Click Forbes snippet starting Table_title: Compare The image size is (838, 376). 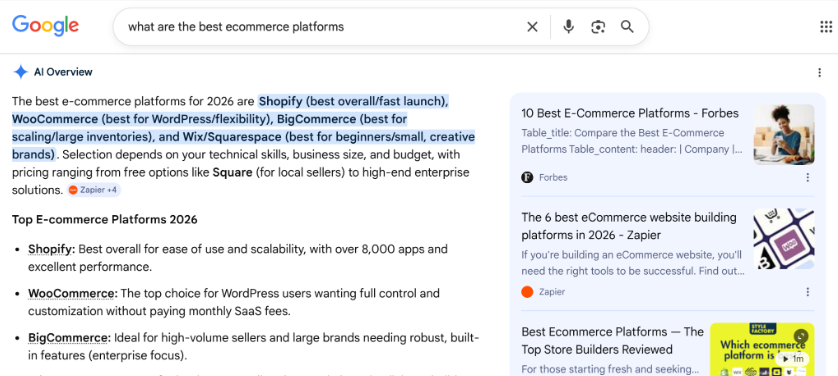[x=632, y=141]
